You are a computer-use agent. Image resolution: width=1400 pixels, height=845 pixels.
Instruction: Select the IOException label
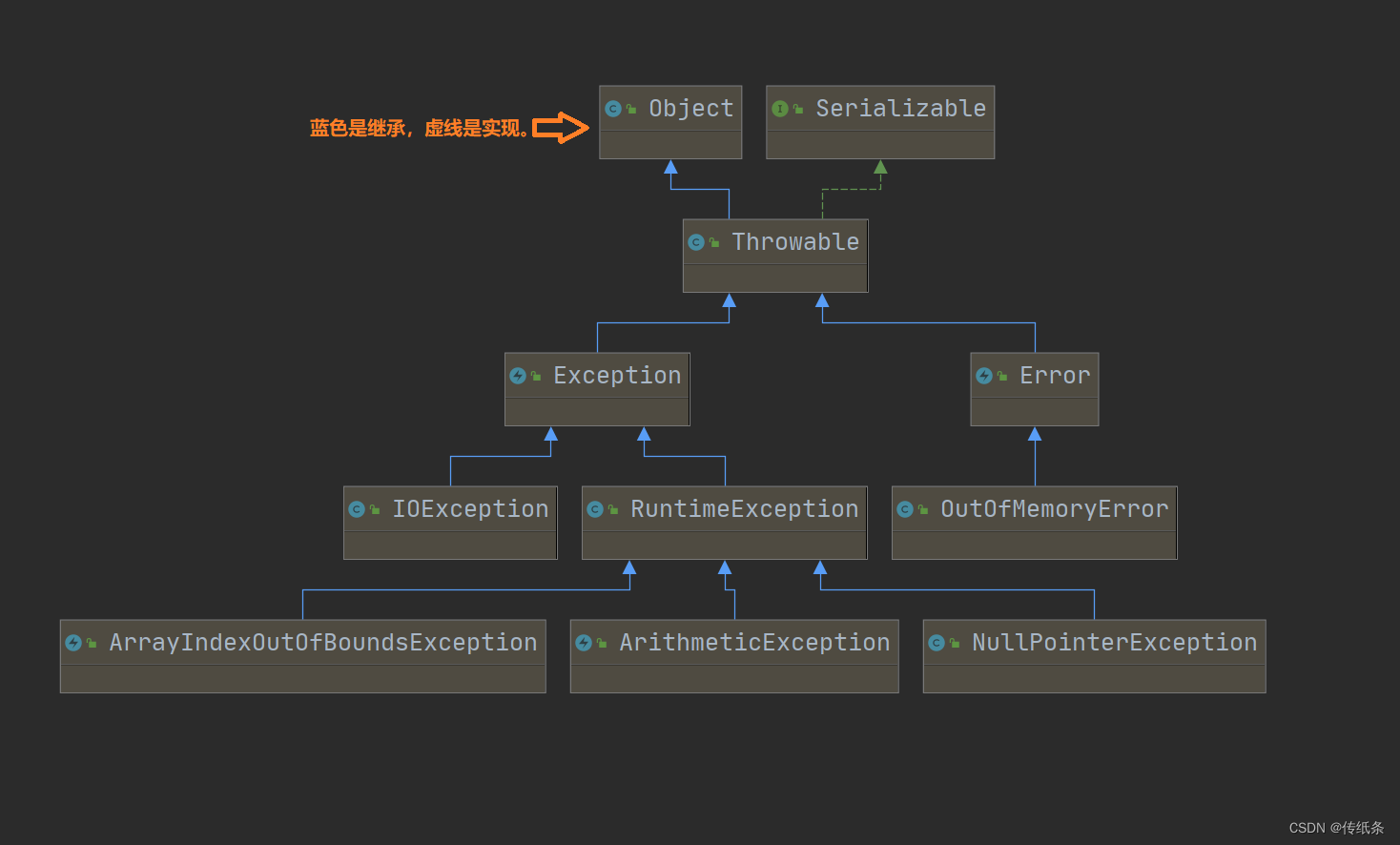coord(470,509)
